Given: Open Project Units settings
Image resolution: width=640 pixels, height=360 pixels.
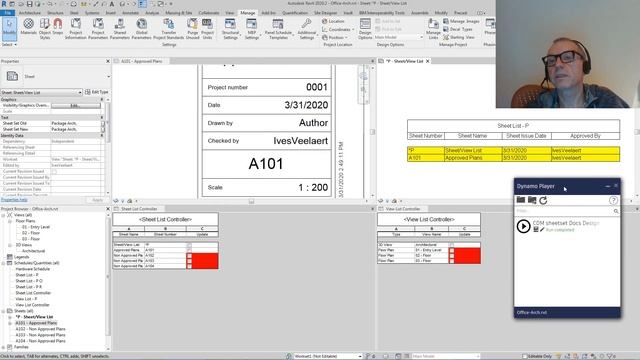Looking at the screenshot, I should click(207, 28).
